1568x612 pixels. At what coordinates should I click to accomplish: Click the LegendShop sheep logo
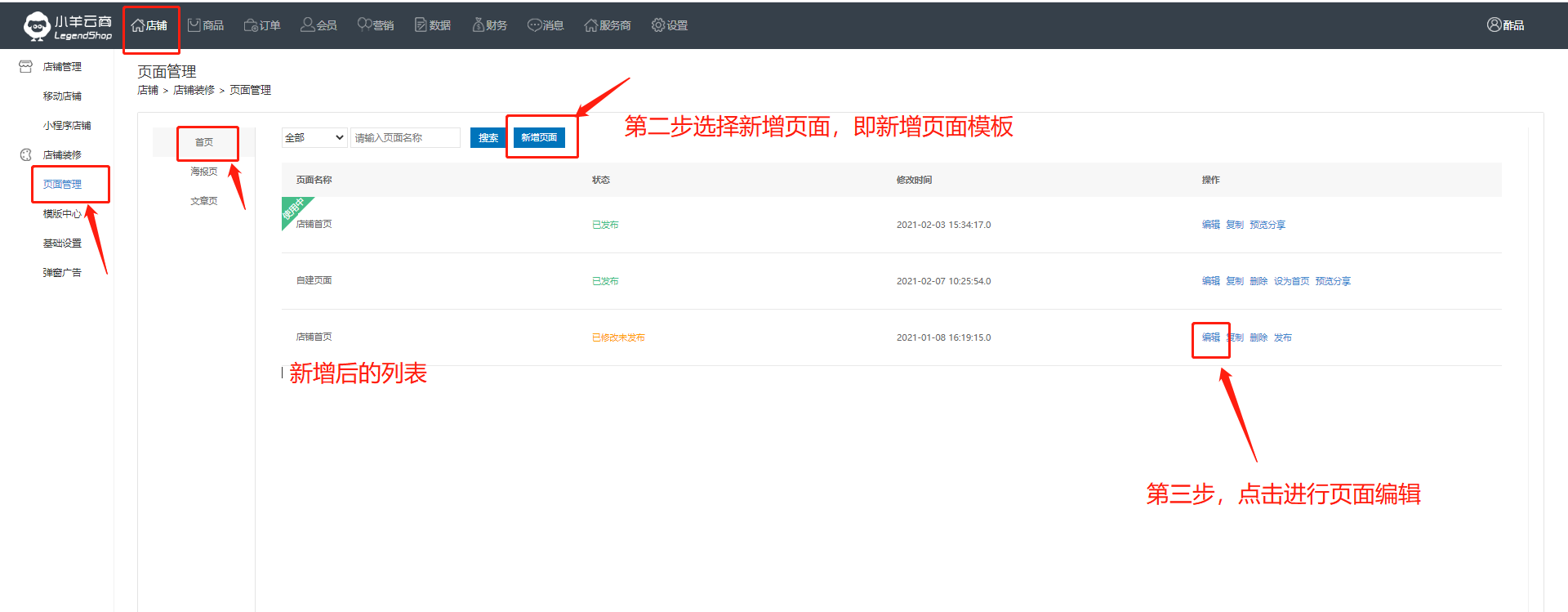[x=37, y=26]
